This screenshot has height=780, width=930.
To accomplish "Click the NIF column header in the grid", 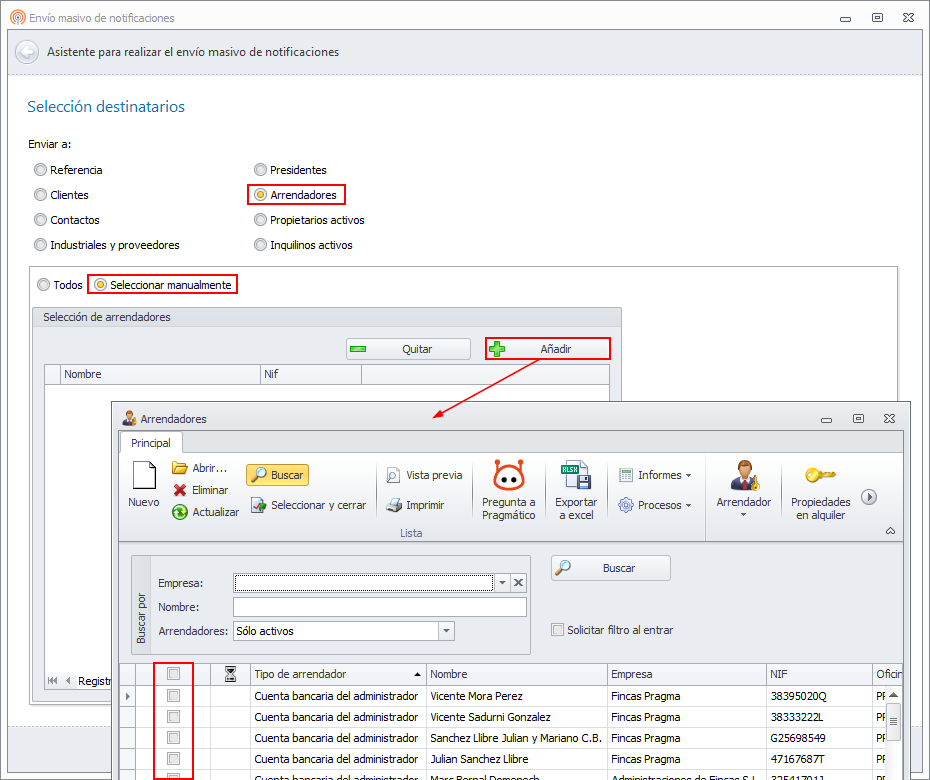I will point(819,674).
